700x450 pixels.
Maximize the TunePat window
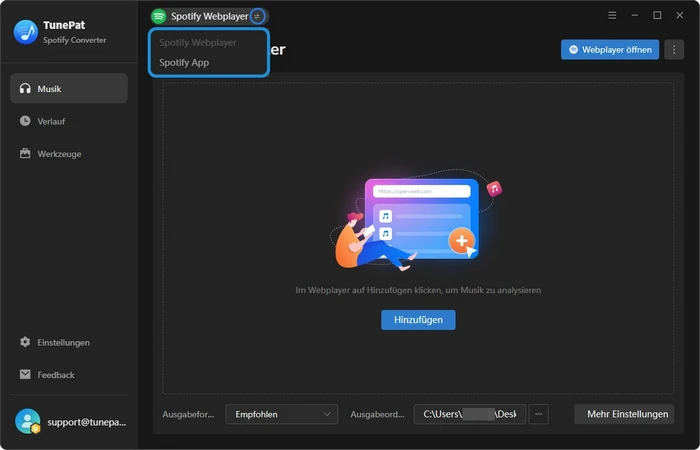coord(657,16)
